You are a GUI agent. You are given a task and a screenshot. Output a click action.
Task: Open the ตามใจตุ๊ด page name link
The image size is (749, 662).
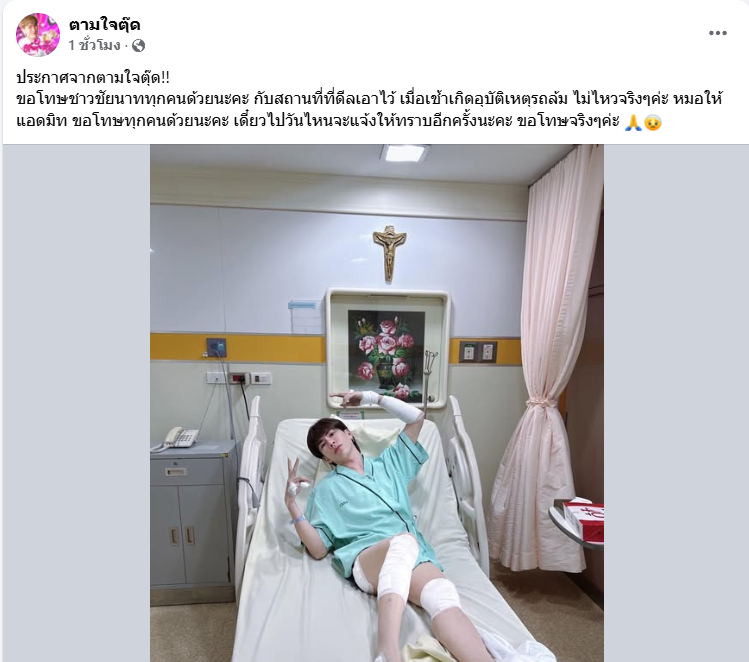click(x=104, y=25)
